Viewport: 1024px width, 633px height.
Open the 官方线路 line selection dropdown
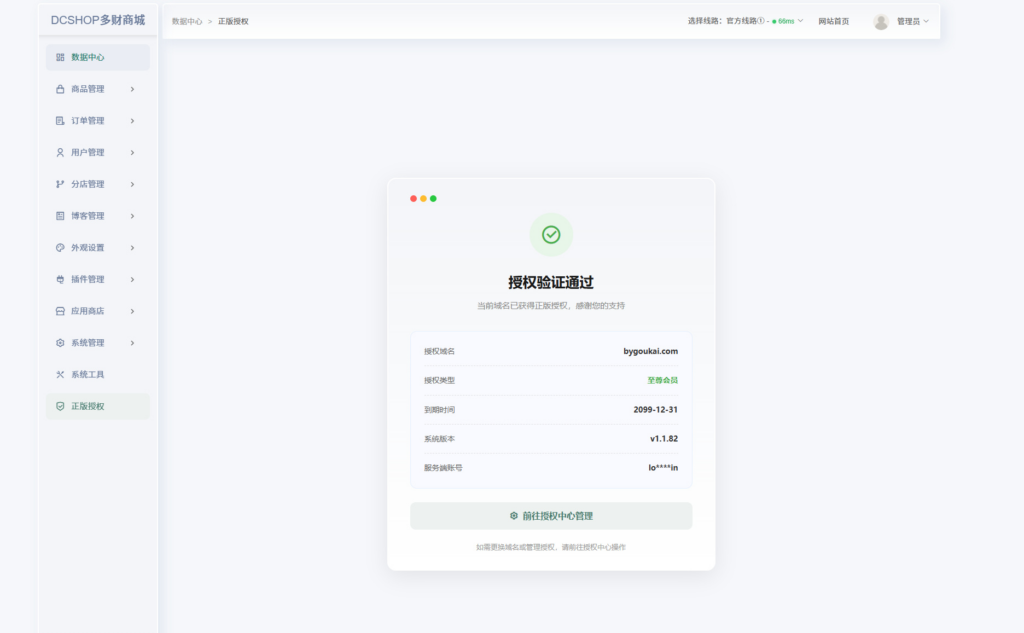tap(745, 21)
